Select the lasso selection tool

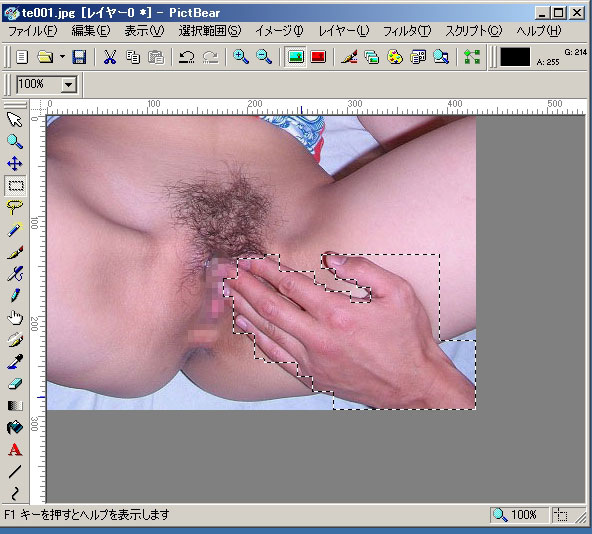[14, 207]
